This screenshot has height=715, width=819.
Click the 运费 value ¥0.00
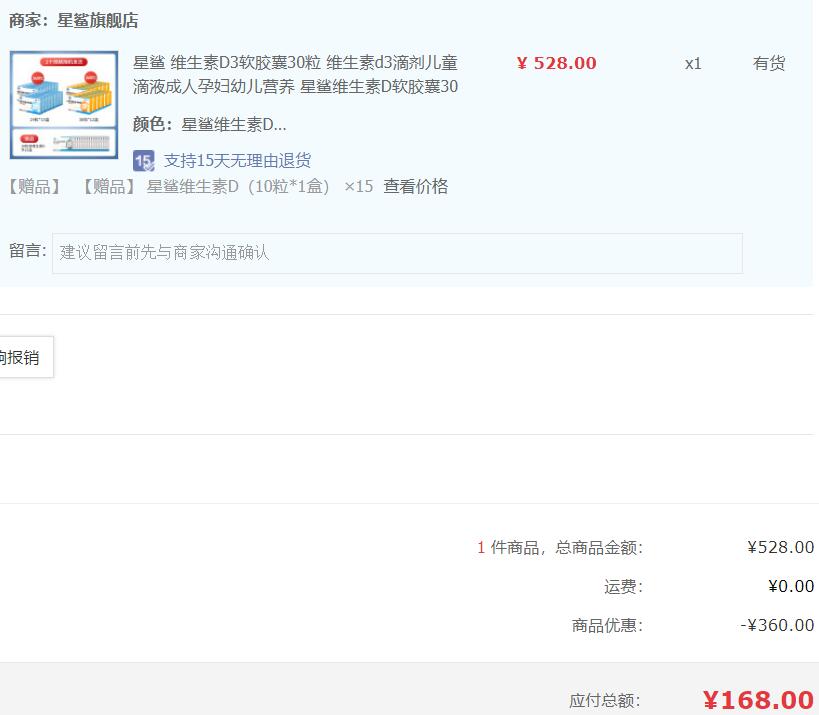pyautogui.click(x=791, y=586)
